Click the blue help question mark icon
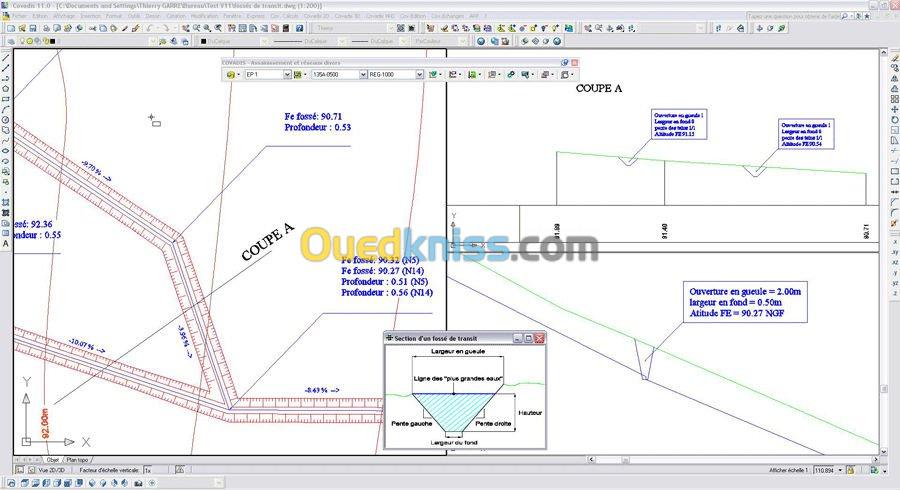This screenshot has width=900, height=490. (299, 28)
